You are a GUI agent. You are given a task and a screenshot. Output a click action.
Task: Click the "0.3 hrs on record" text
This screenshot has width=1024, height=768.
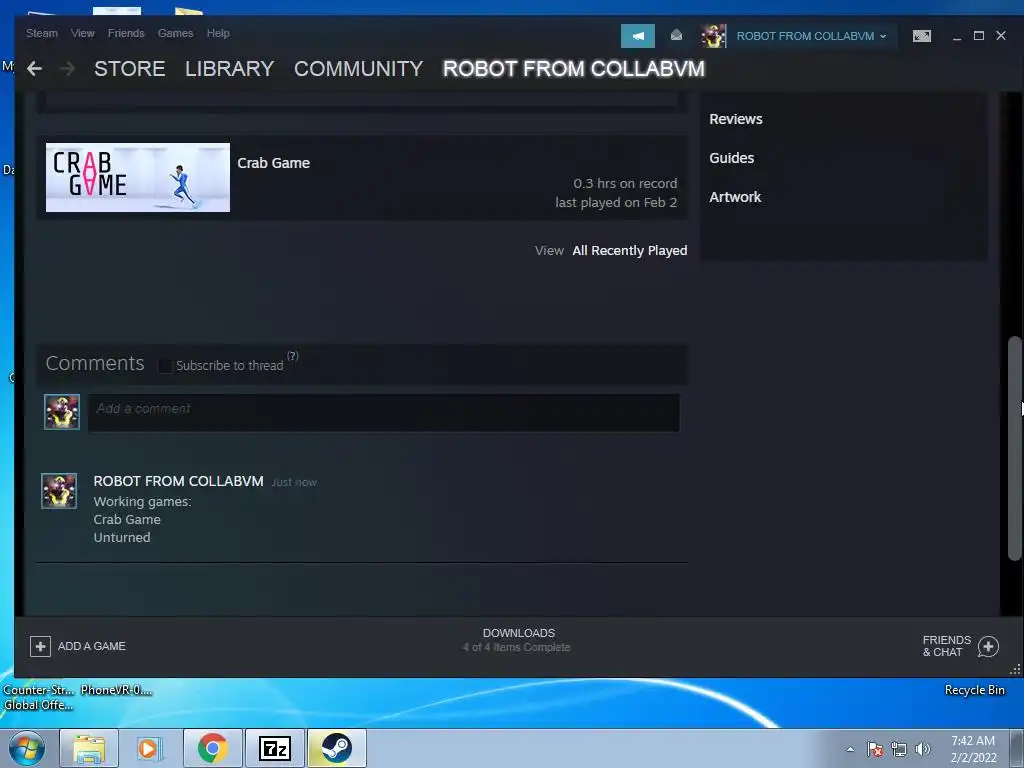click(x=625, y=184)
